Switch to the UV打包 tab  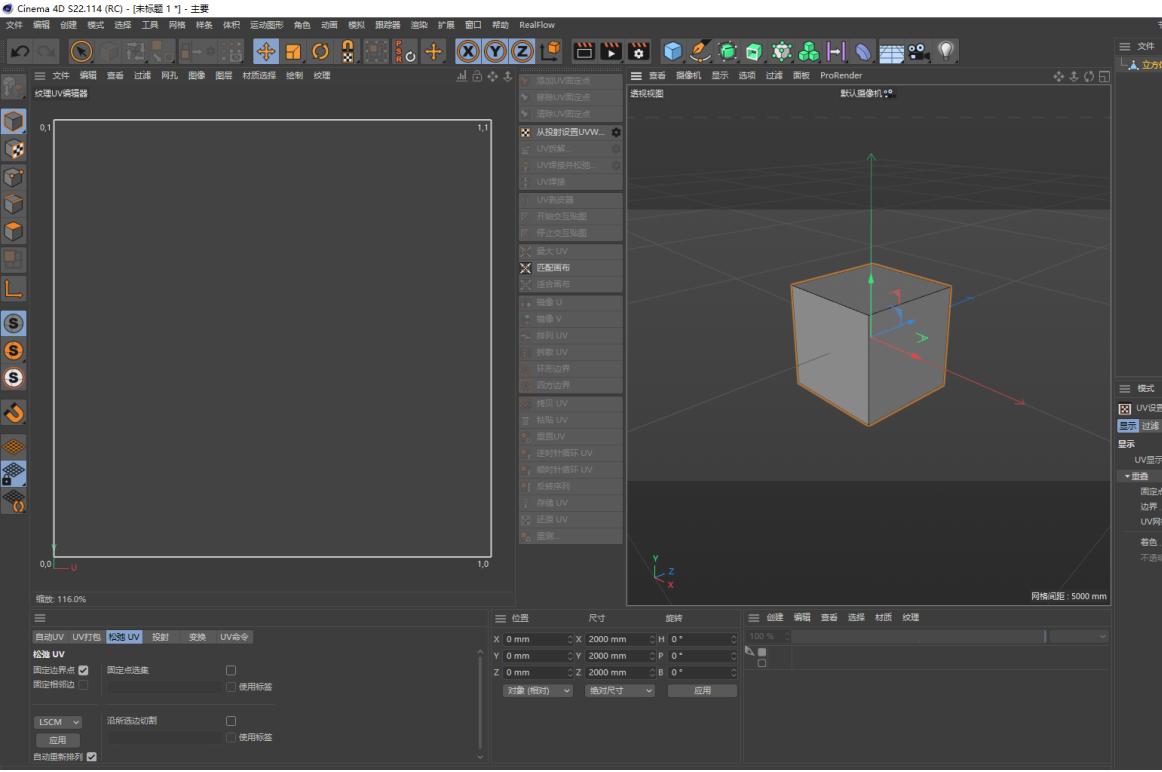point(86,637)
